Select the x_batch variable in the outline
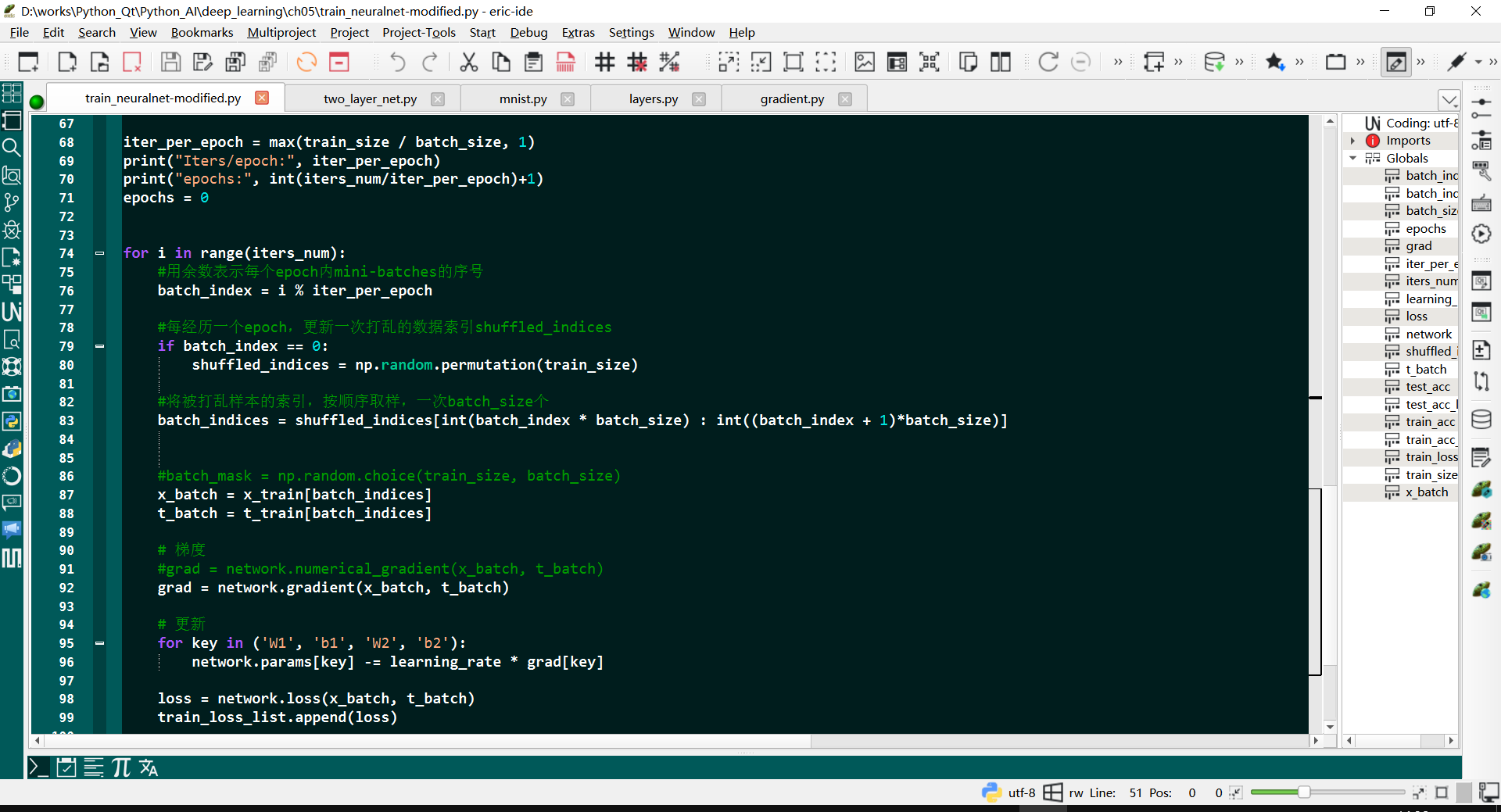1501x812 pixels. pyautogui.click(x=1427, y=492)
